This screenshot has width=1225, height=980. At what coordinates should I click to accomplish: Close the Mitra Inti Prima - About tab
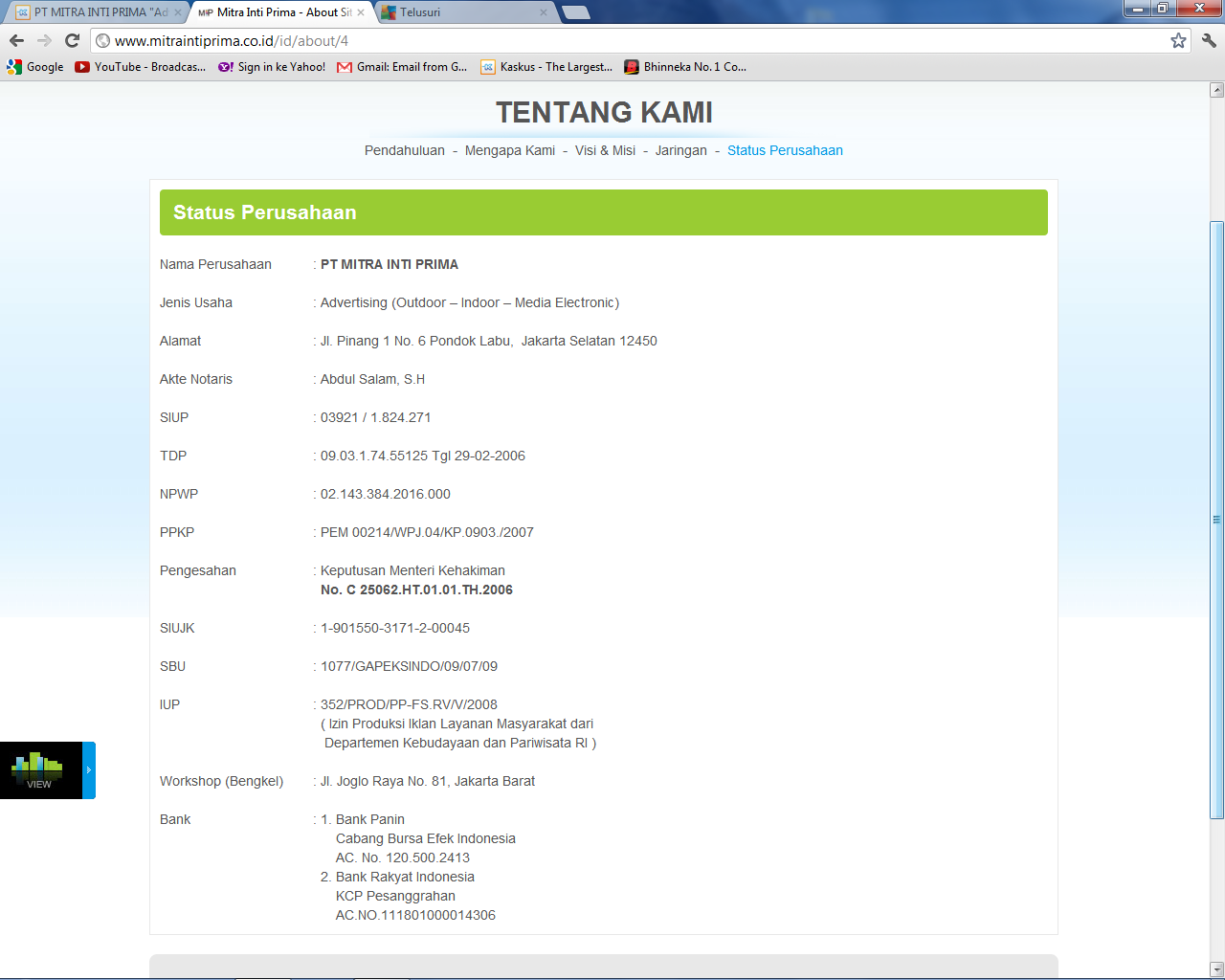click(361, 12)
